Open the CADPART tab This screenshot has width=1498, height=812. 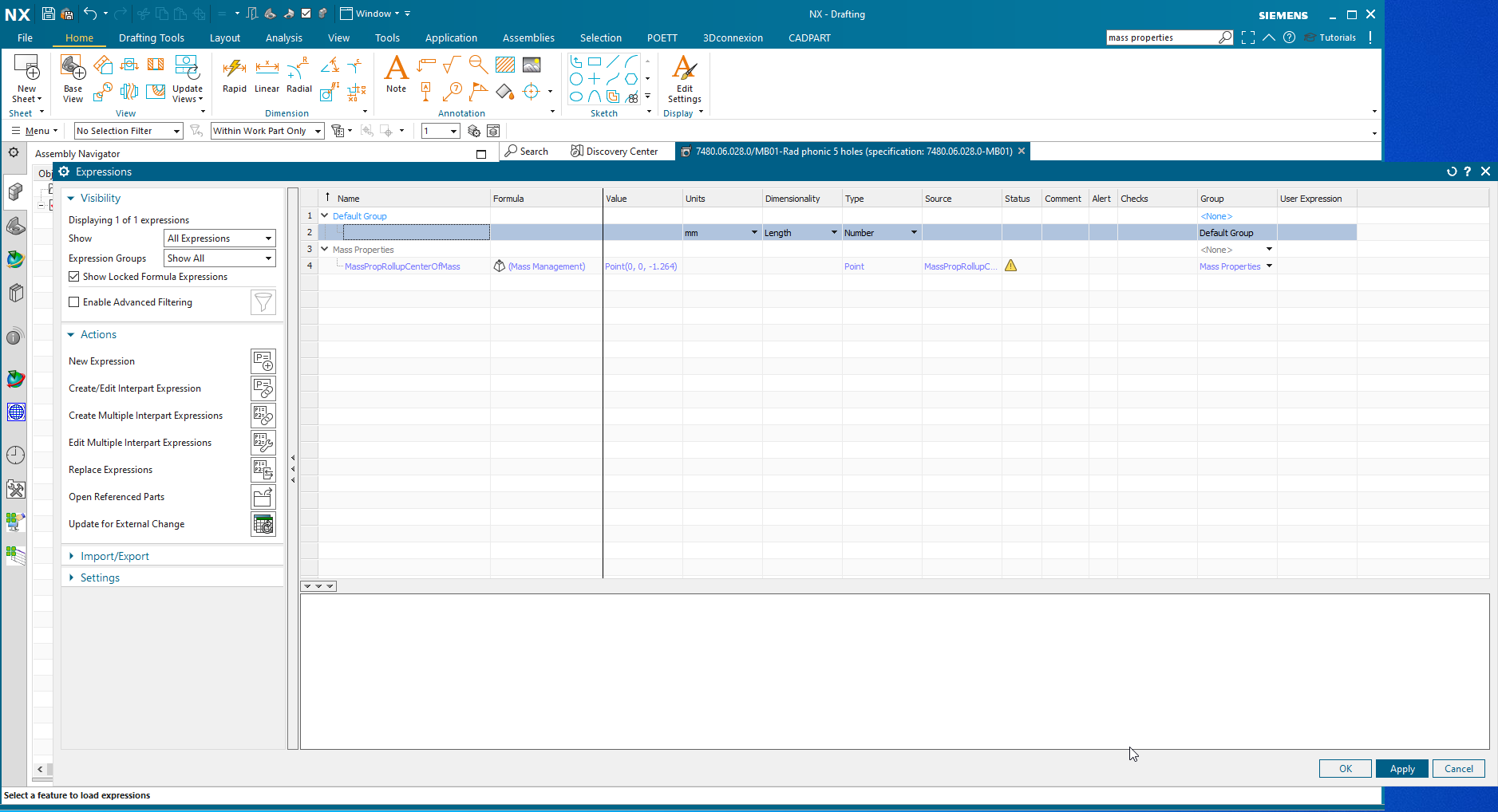pyautogui.click(x=809, y=37)
